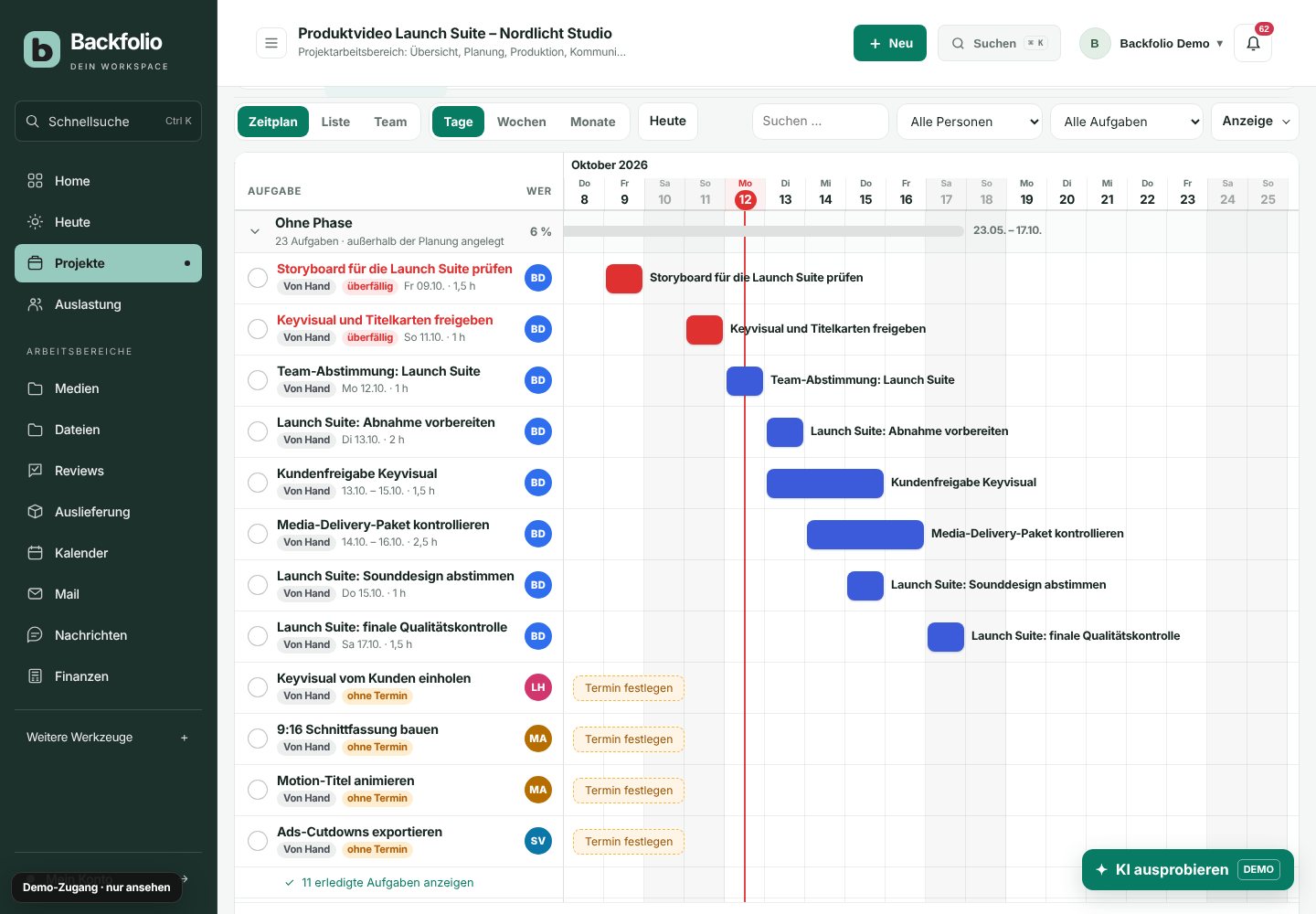
Task: Switch to the Team view tab
Action: click(390, 122)
